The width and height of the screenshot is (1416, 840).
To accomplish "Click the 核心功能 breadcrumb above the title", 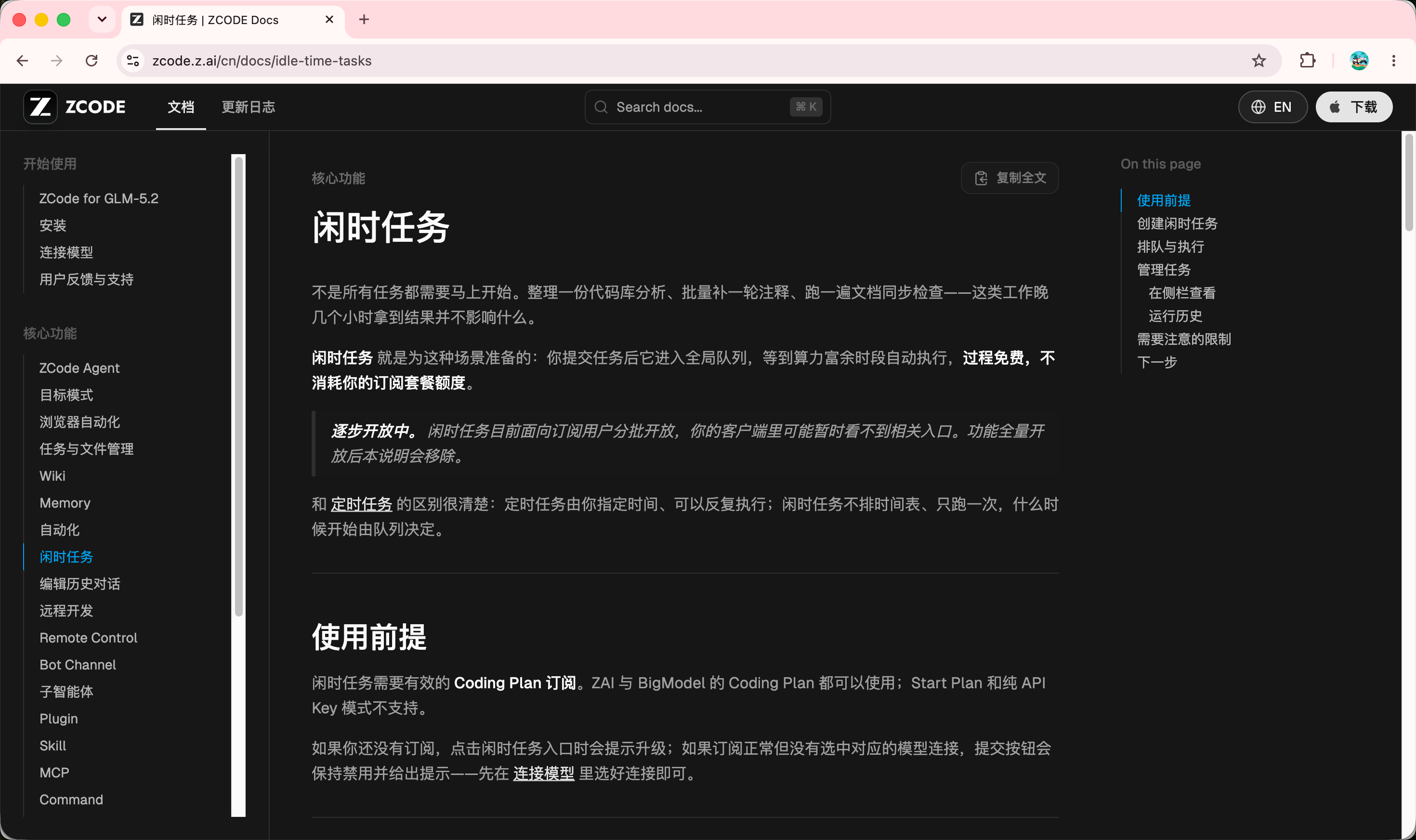I will click(x=339, y=178).
